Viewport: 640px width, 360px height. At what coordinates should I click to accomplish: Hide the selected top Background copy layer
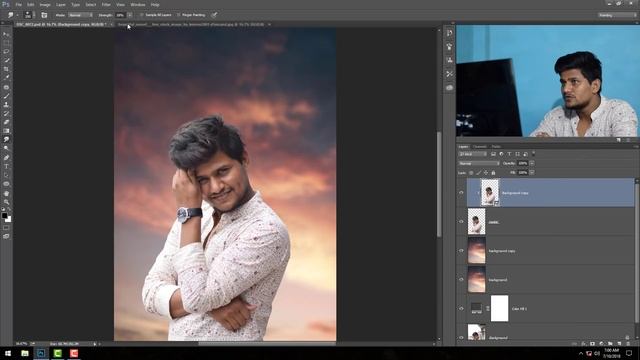pyautogui.click(x=461, y=193)
